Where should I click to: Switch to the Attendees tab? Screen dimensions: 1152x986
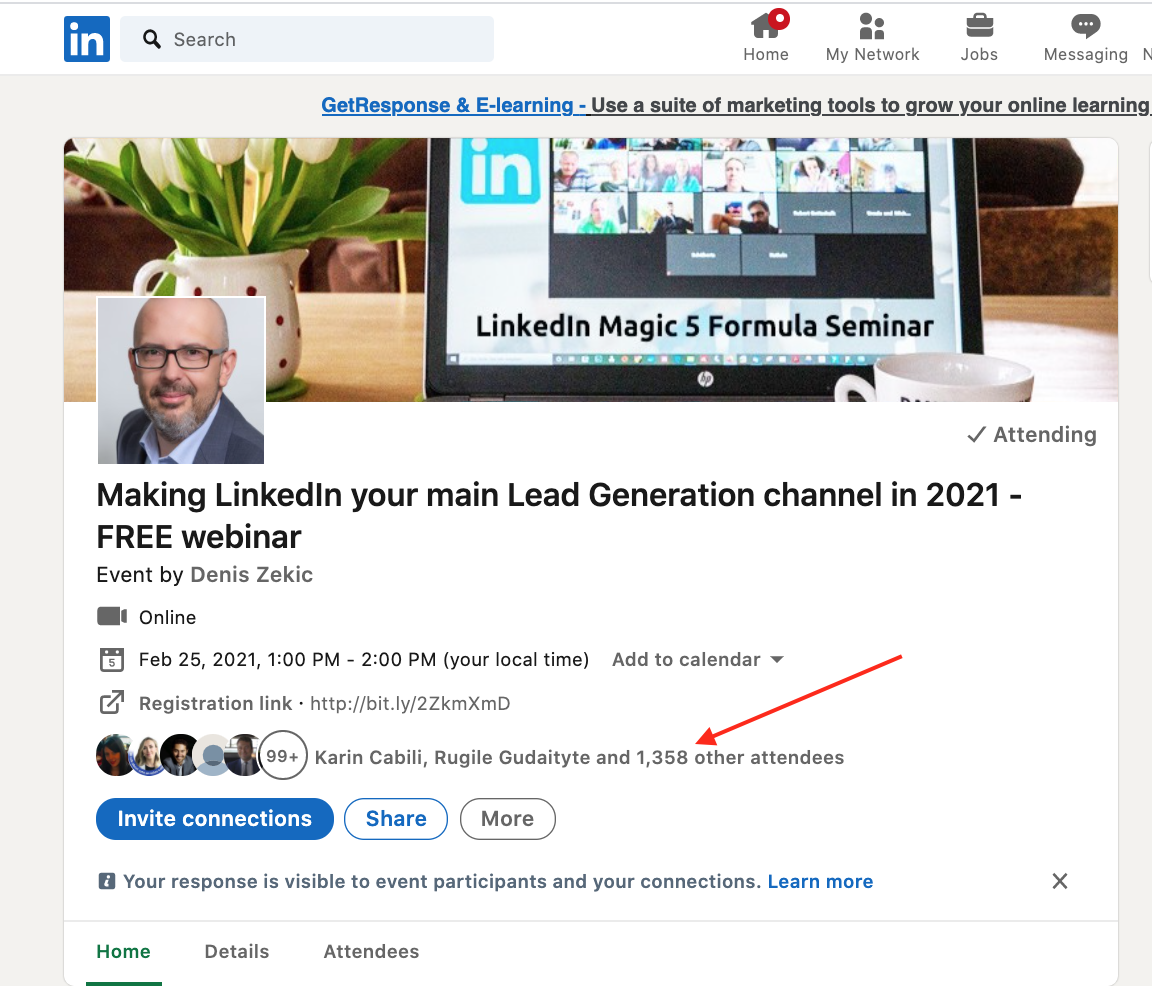(371, 951)
